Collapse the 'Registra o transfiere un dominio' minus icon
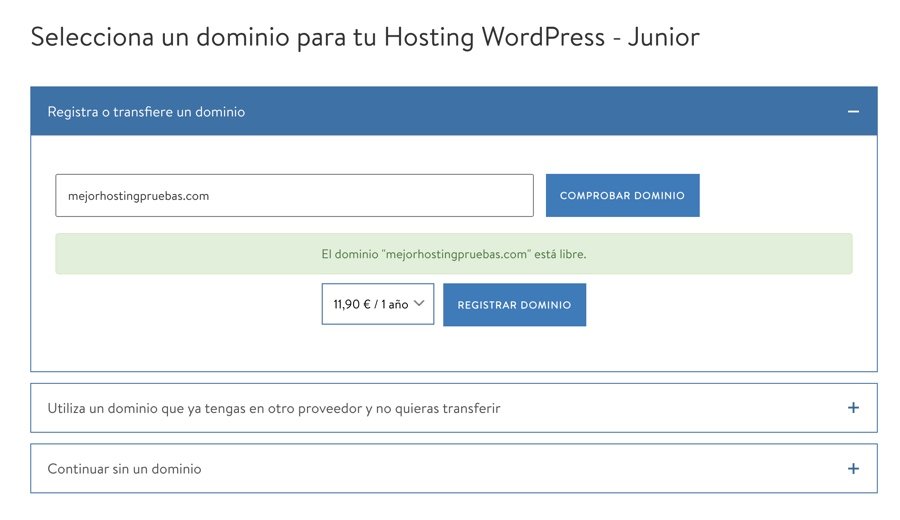The width and height of the screenshot is (900, 520). coord(853,111)
